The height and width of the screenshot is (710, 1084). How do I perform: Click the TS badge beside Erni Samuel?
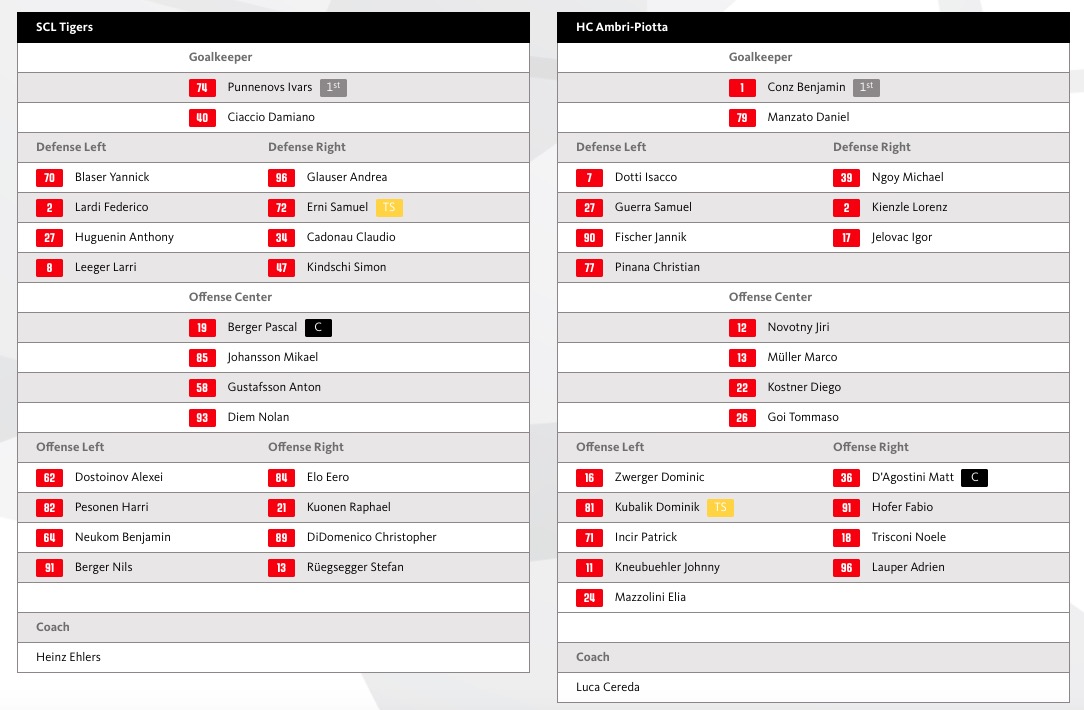[389, 208]
